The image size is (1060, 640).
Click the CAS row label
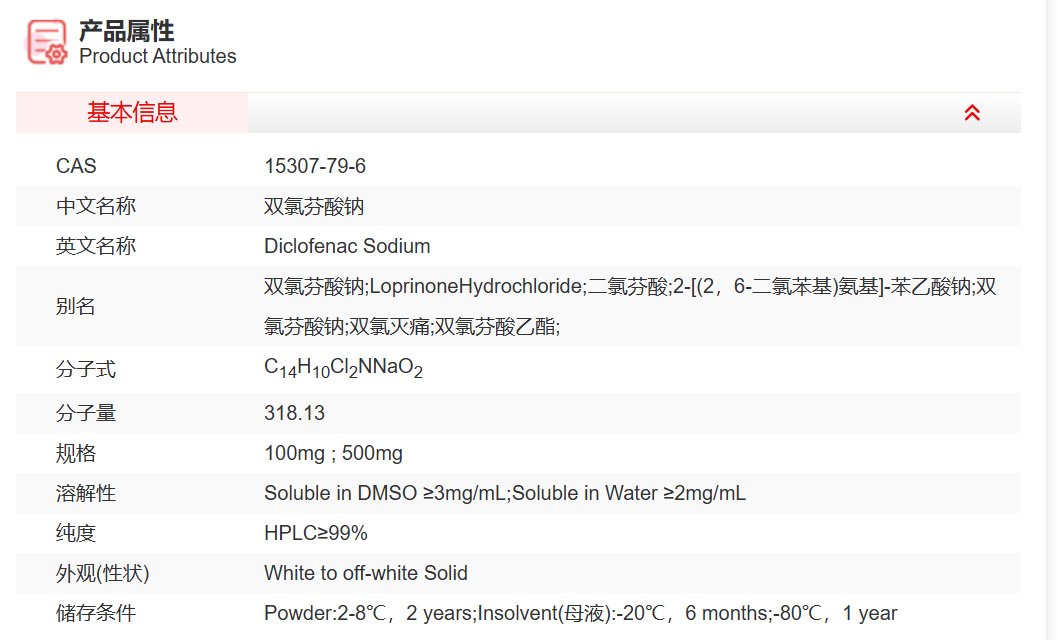tap(76, 166)
